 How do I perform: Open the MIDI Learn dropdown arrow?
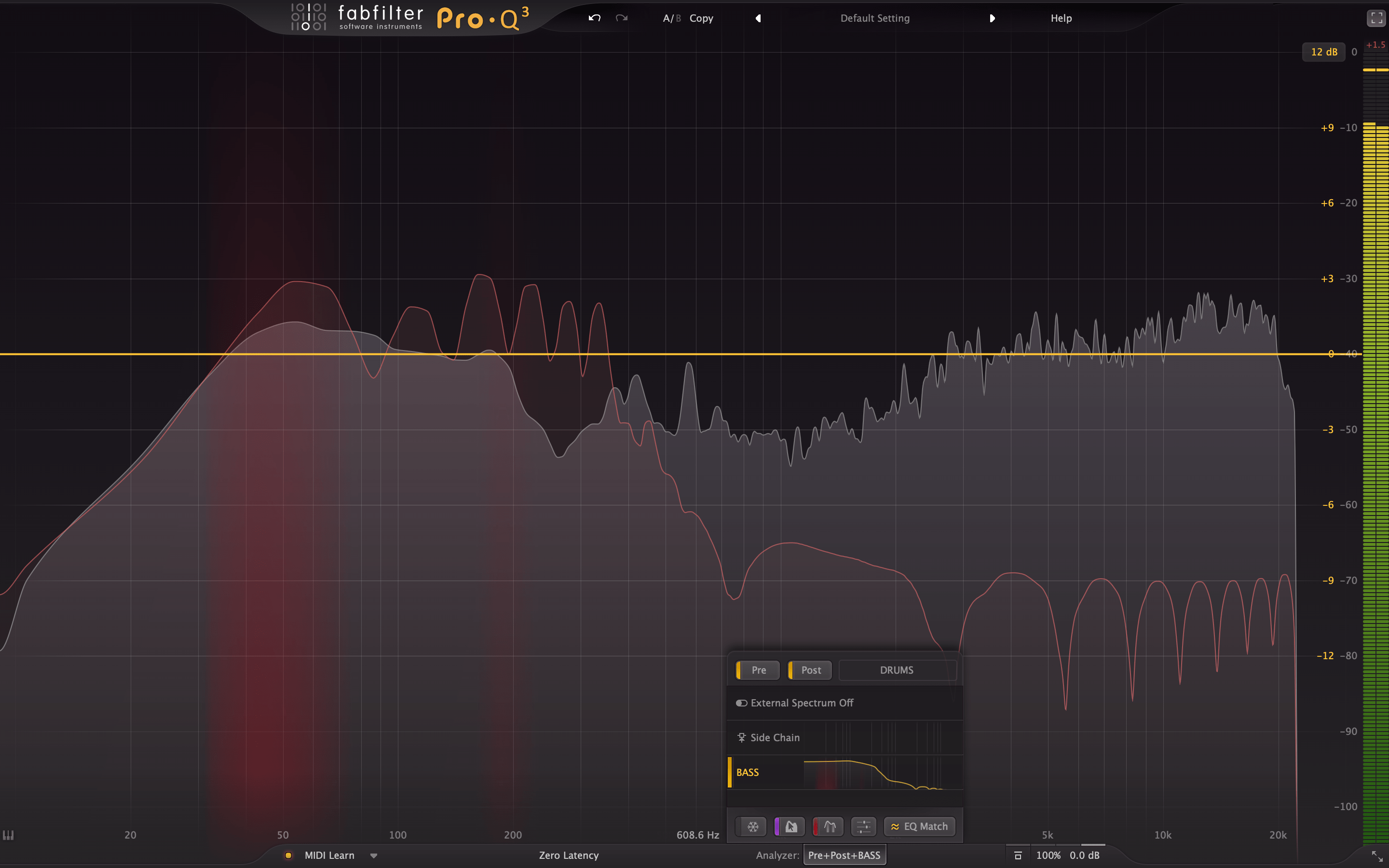click(x=374, y=855)
